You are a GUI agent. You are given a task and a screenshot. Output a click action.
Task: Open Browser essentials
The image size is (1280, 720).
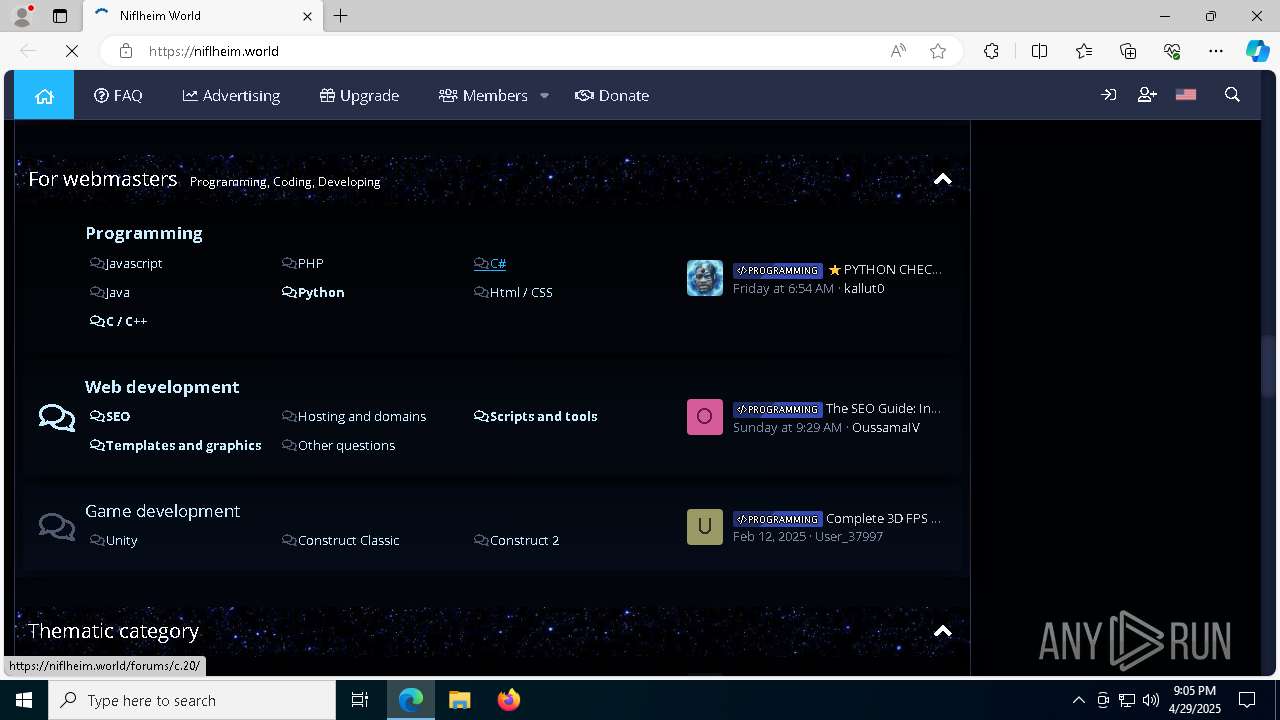(1172, 51)
